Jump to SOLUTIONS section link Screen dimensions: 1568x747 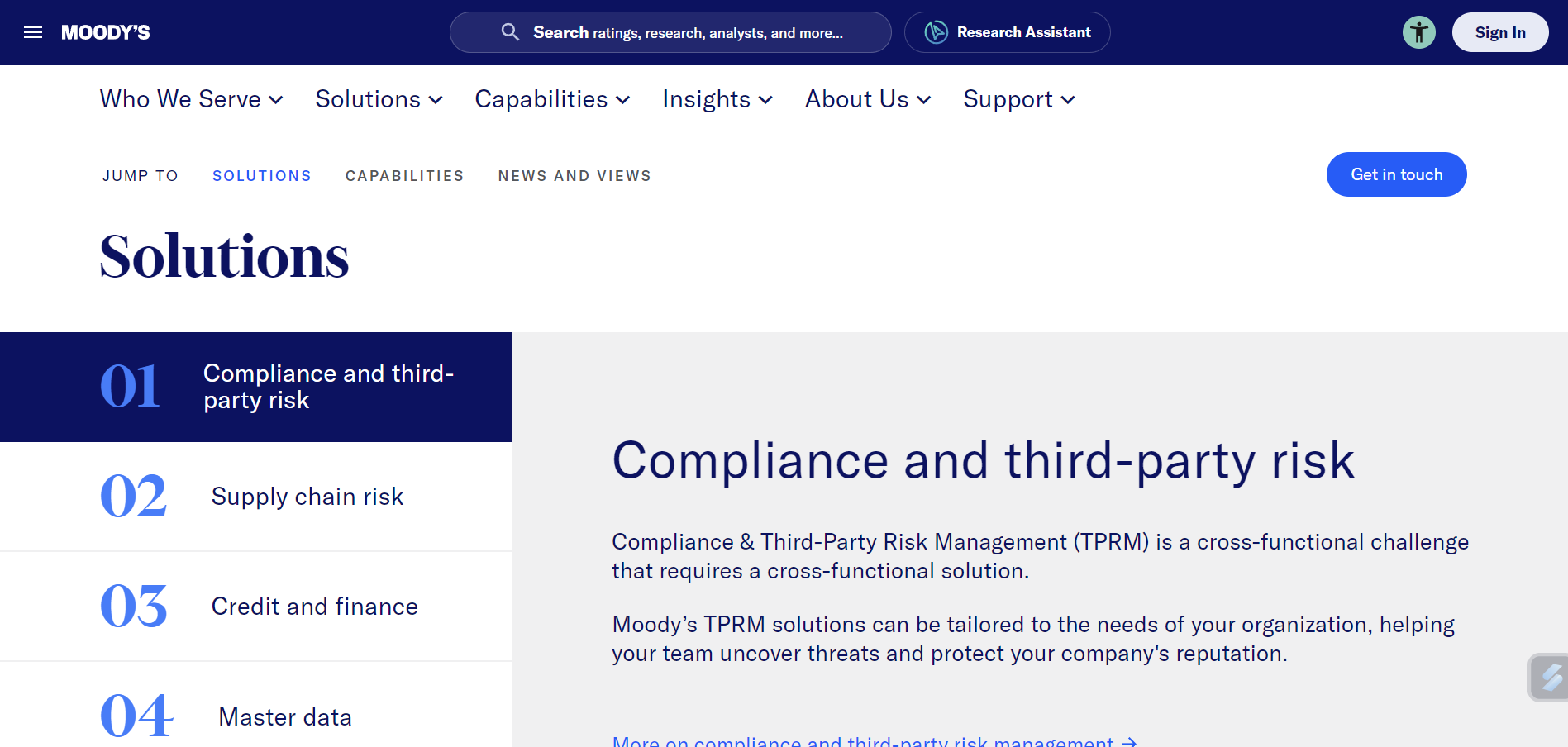coord(262,175)
